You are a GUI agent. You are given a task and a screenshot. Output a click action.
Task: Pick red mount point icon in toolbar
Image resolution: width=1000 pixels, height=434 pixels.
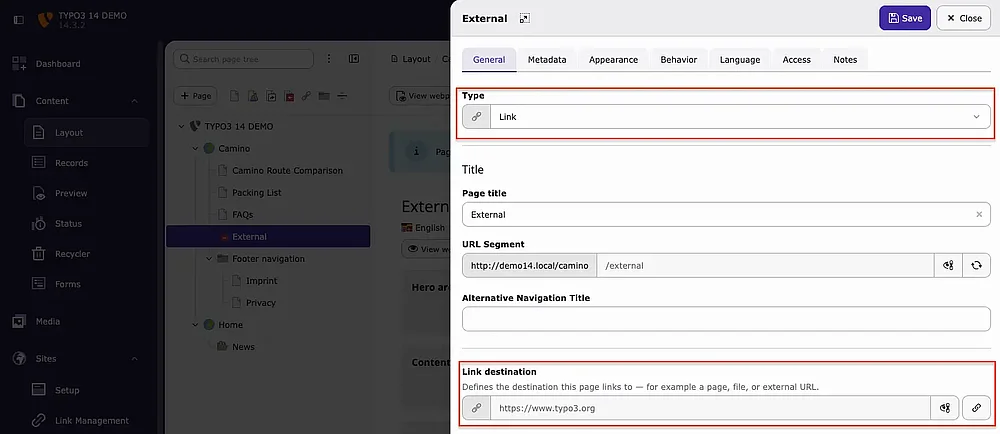[x=289, y=96]
